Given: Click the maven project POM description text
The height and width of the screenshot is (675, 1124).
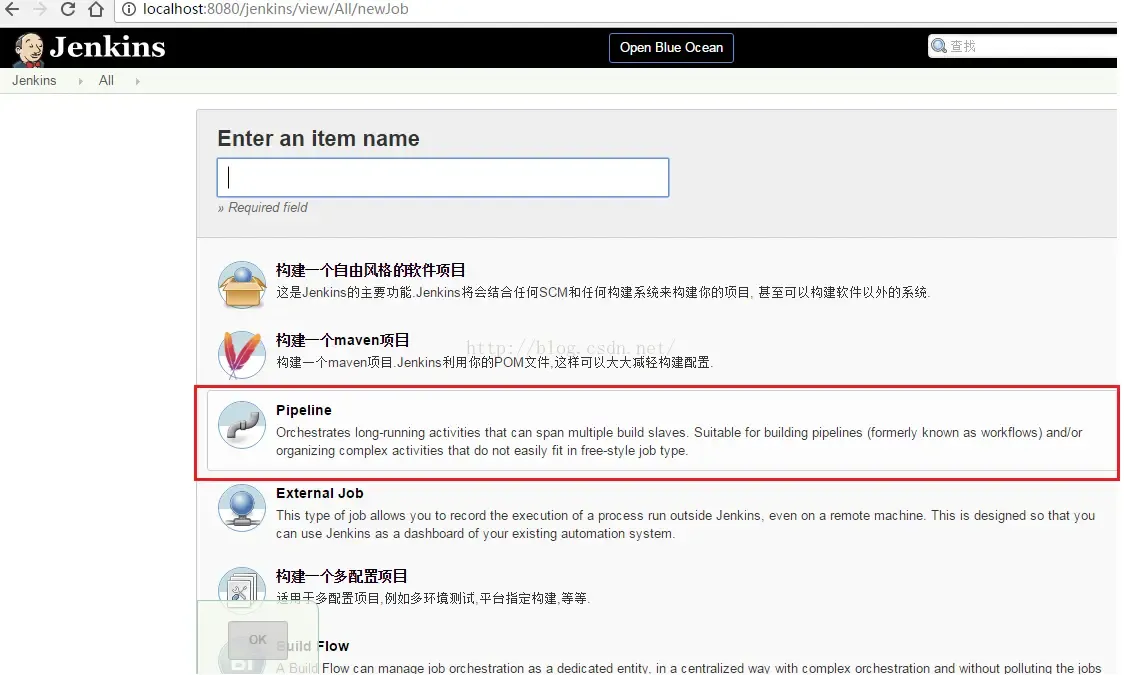Looking at the screenshot, I should (x=495, y=363).
